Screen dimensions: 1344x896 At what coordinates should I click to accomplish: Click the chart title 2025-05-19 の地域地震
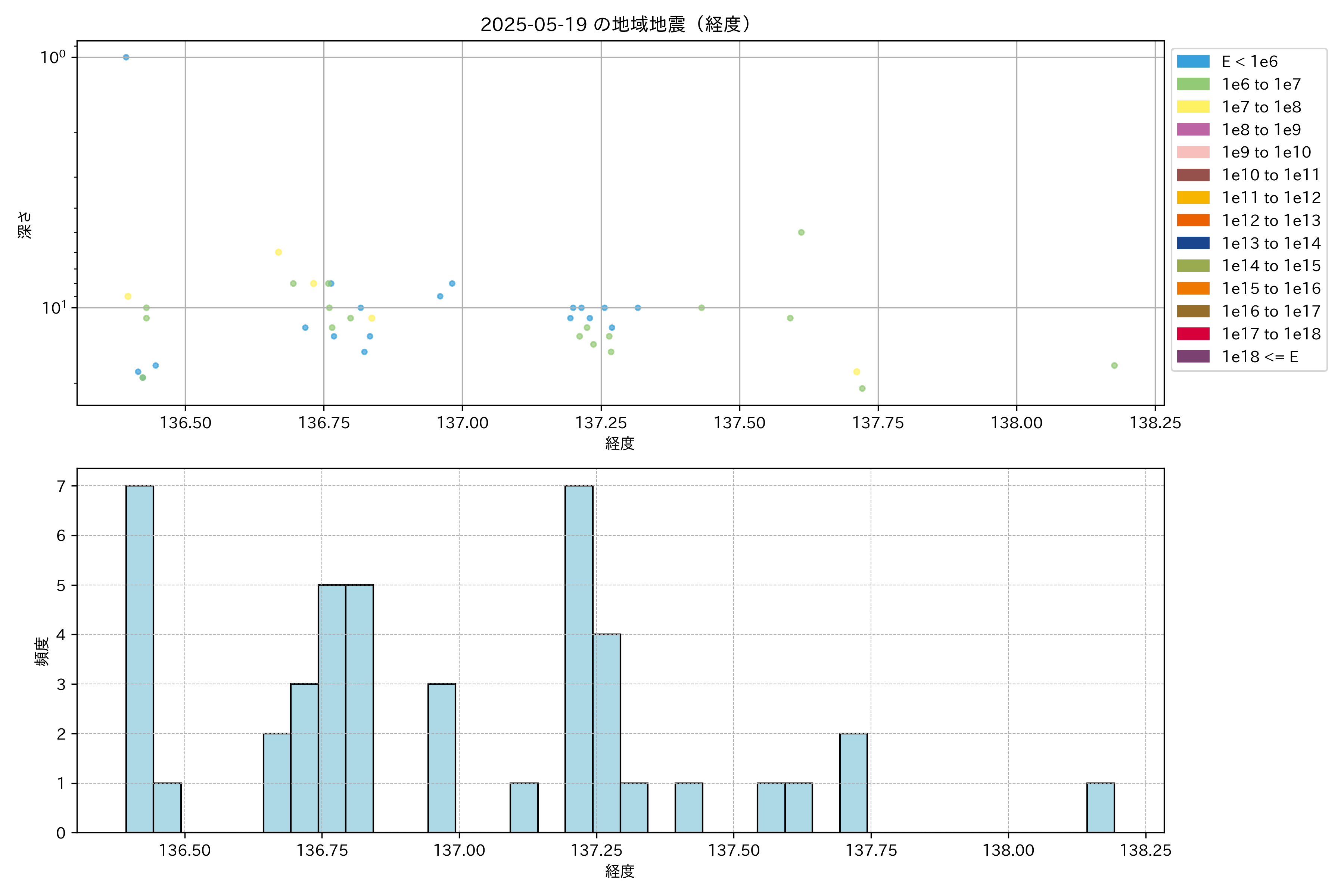(x=615, y=25)
